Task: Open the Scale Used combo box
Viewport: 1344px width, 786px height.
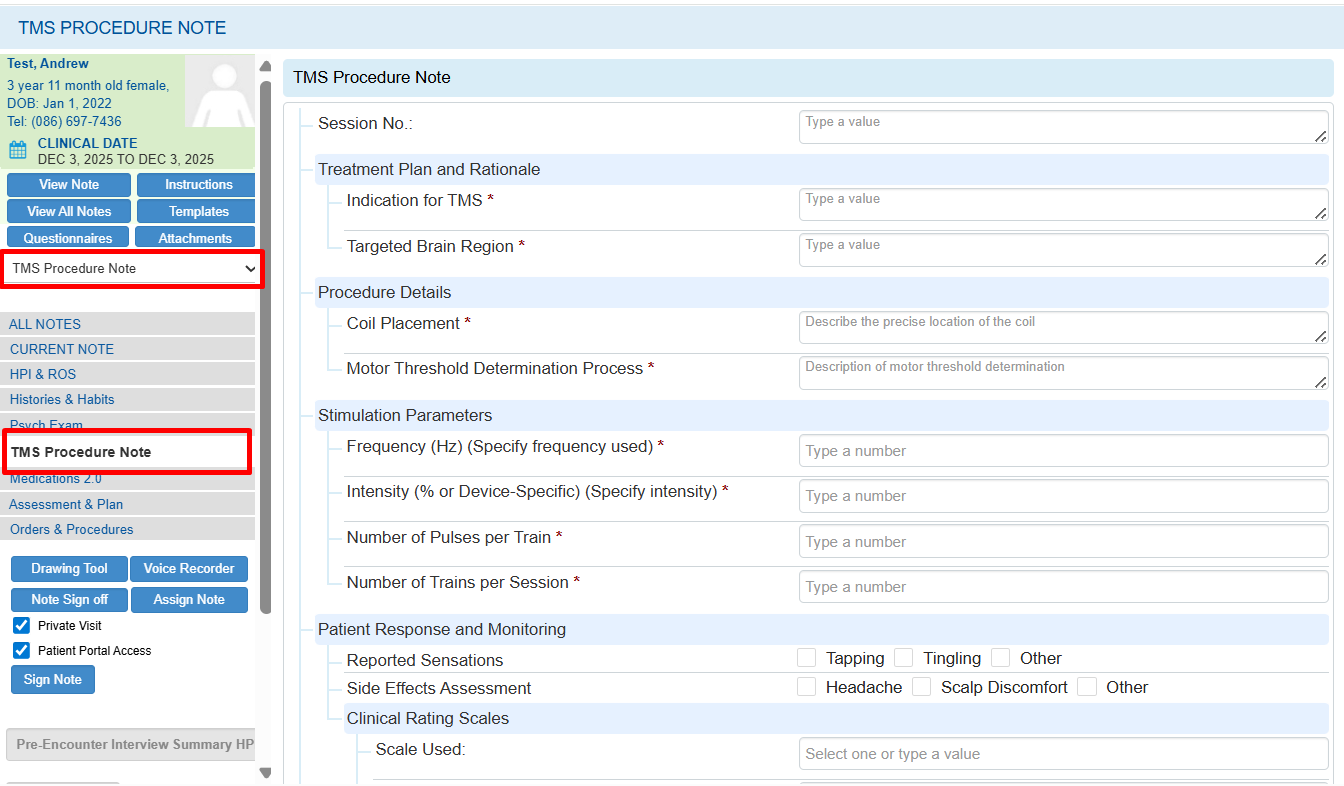Action: pos(1063,754)
